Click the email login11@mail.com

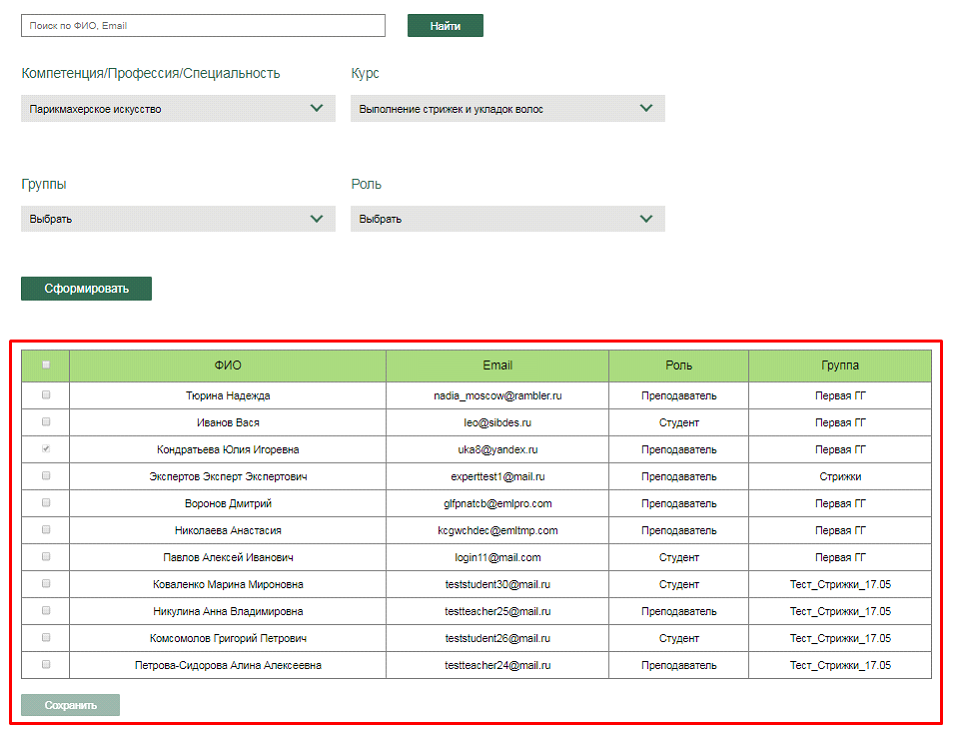pyautogui.click(x=497, y=557)
